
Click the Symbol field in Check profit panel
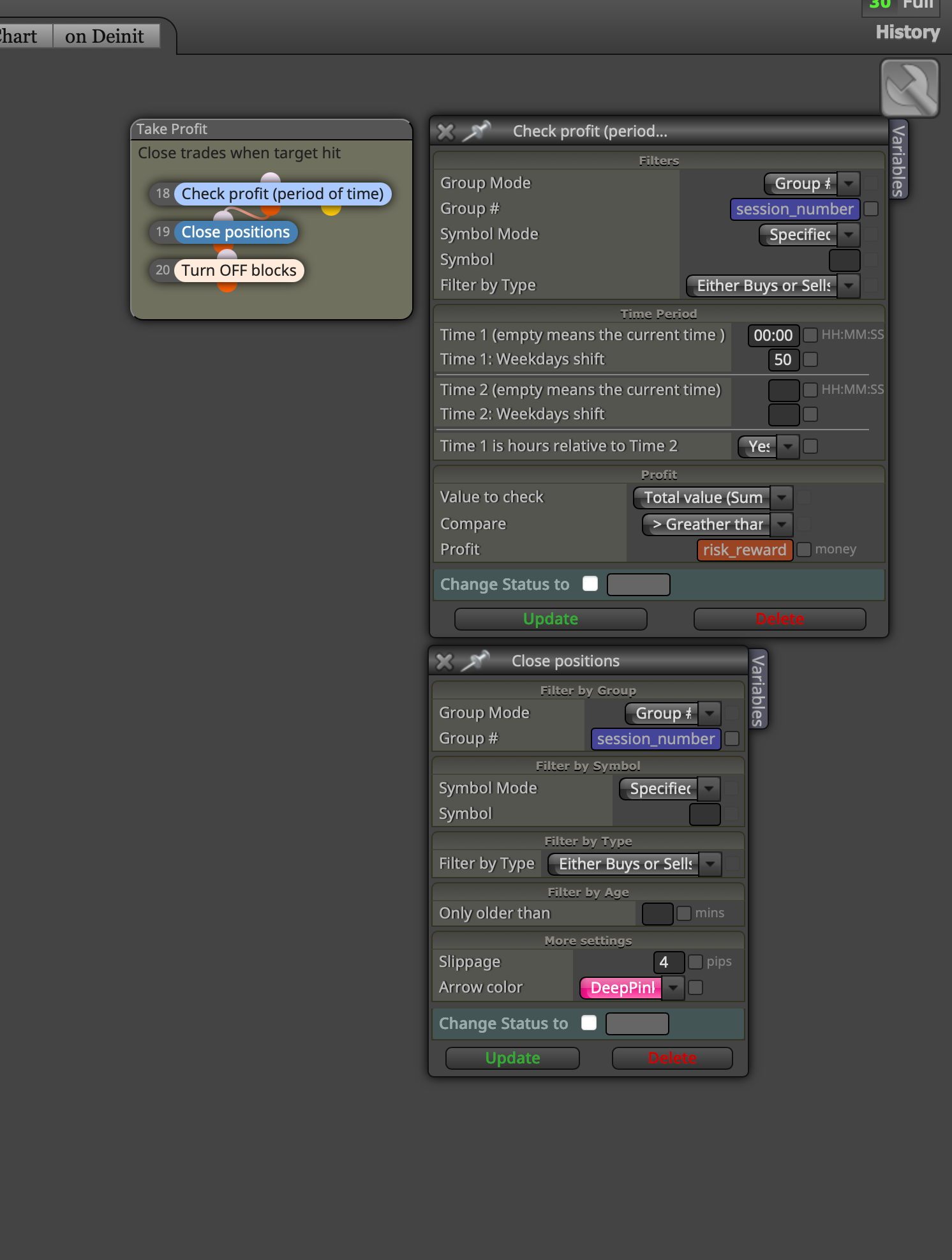tap(844, 260)
